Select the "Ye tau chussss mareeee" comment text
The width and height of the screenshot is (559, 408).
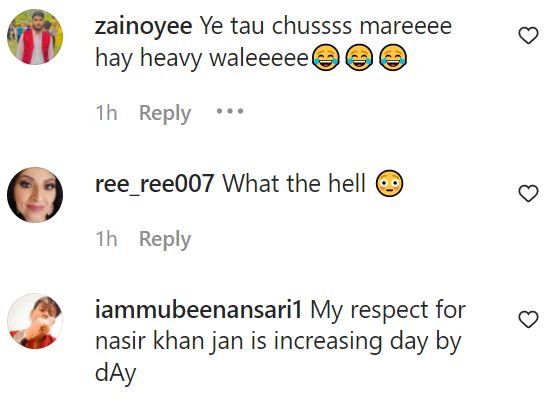325,26
